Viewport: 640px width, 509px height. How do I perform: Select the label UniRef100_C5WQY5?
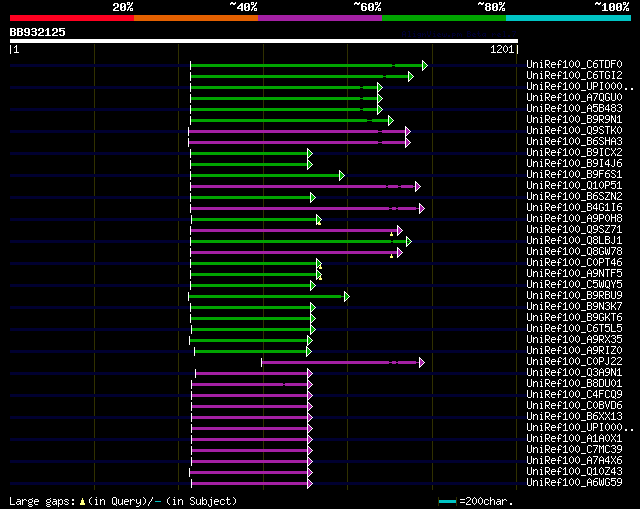click(574, 285)
